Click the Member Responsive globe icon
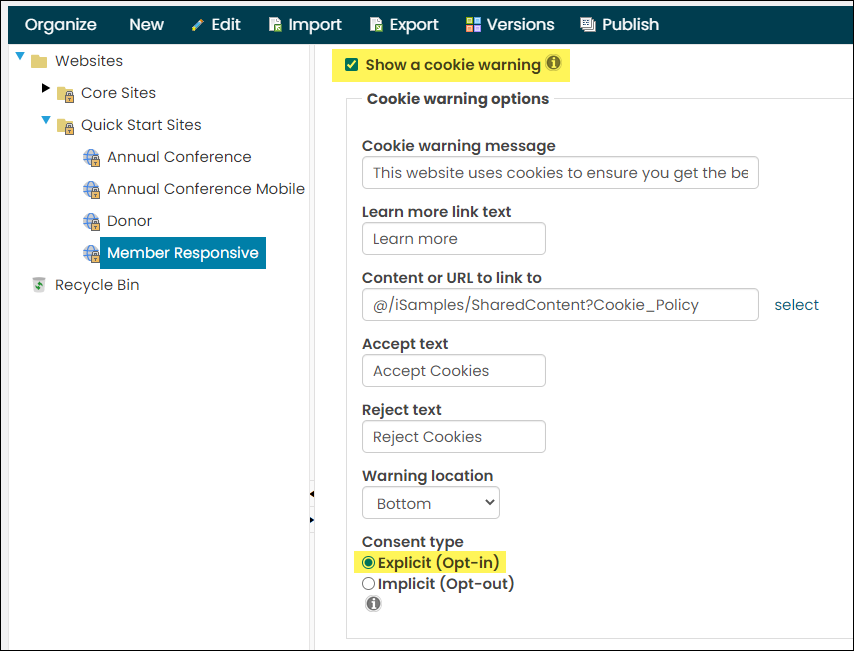The height and width of the screenshot is (651, 854). point(91,253)
